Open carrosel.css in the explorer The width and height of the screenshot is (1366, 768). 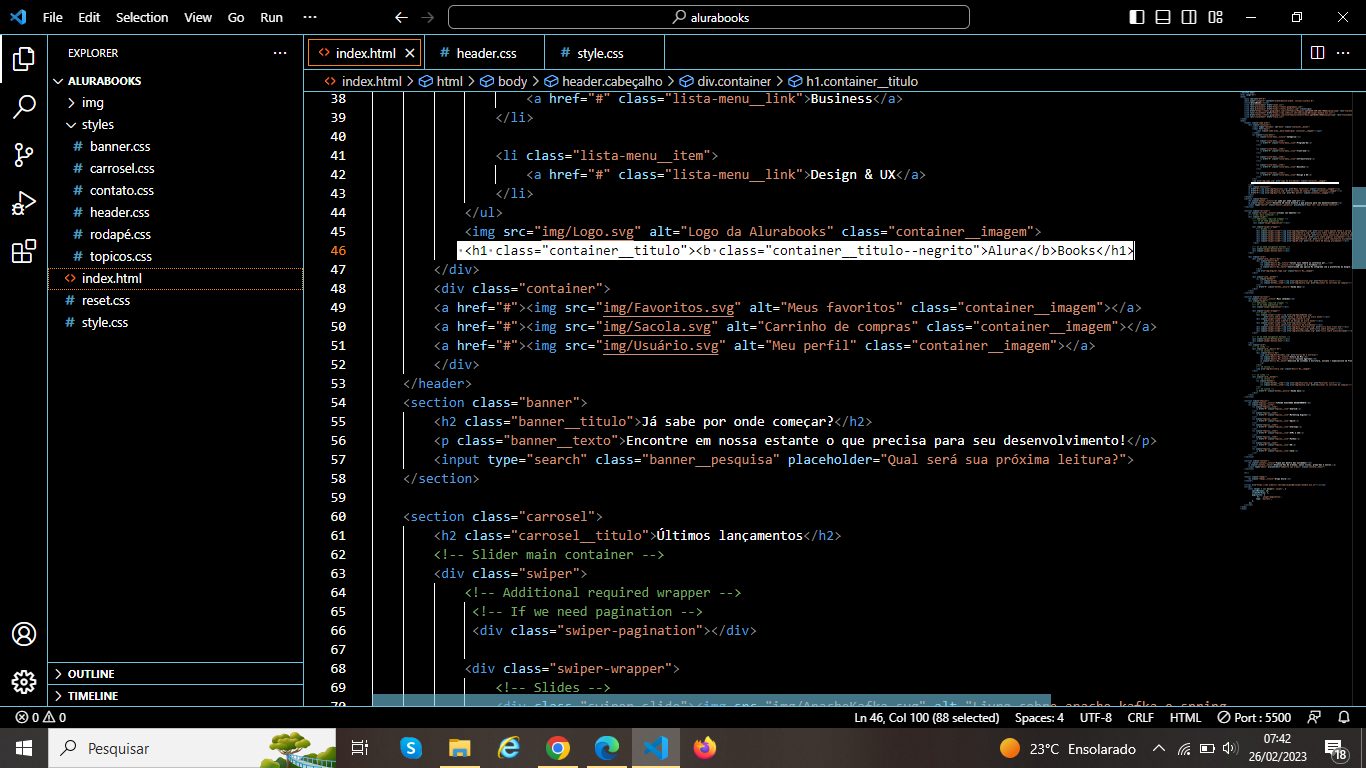[175, 169]
